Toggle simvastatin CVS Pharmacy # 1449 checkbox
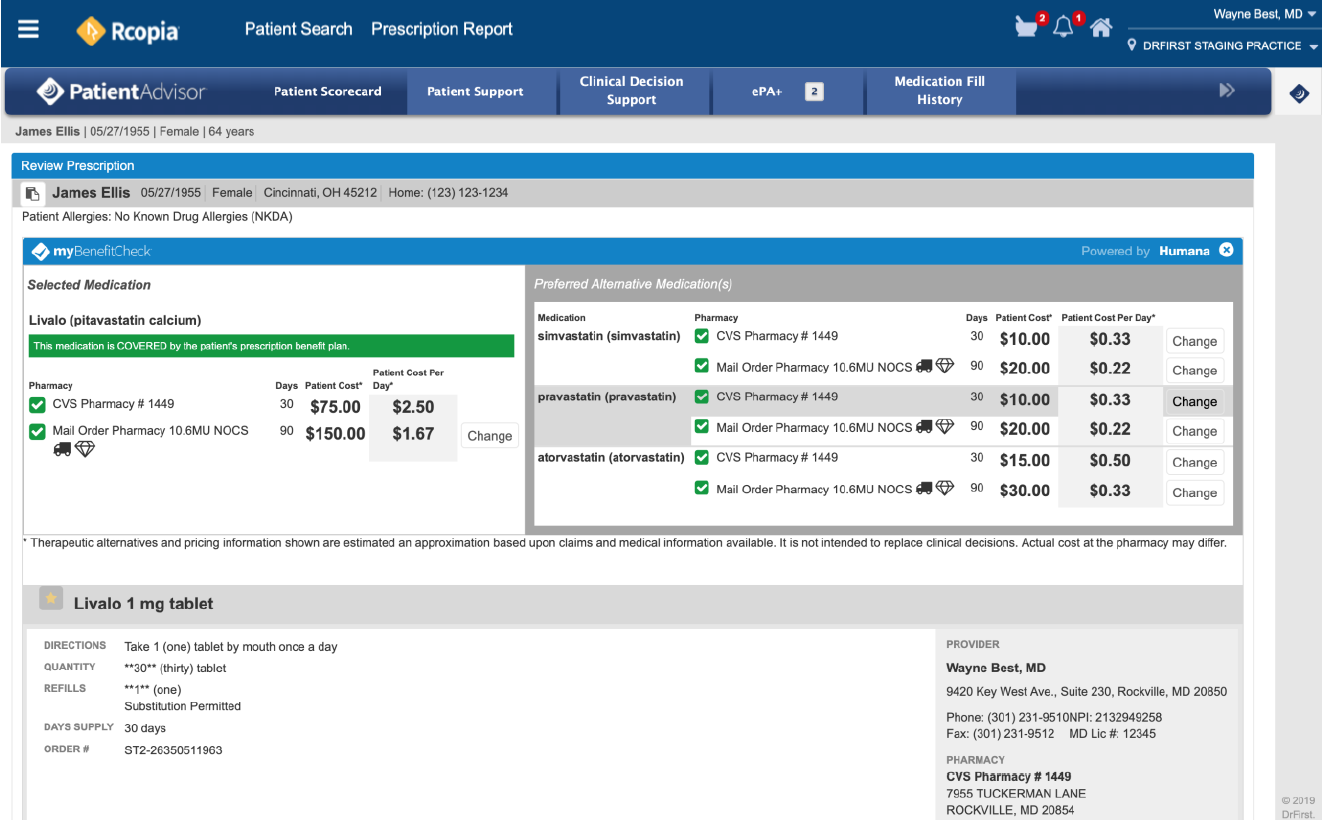The image size is (1322, 820). (701, 336)
